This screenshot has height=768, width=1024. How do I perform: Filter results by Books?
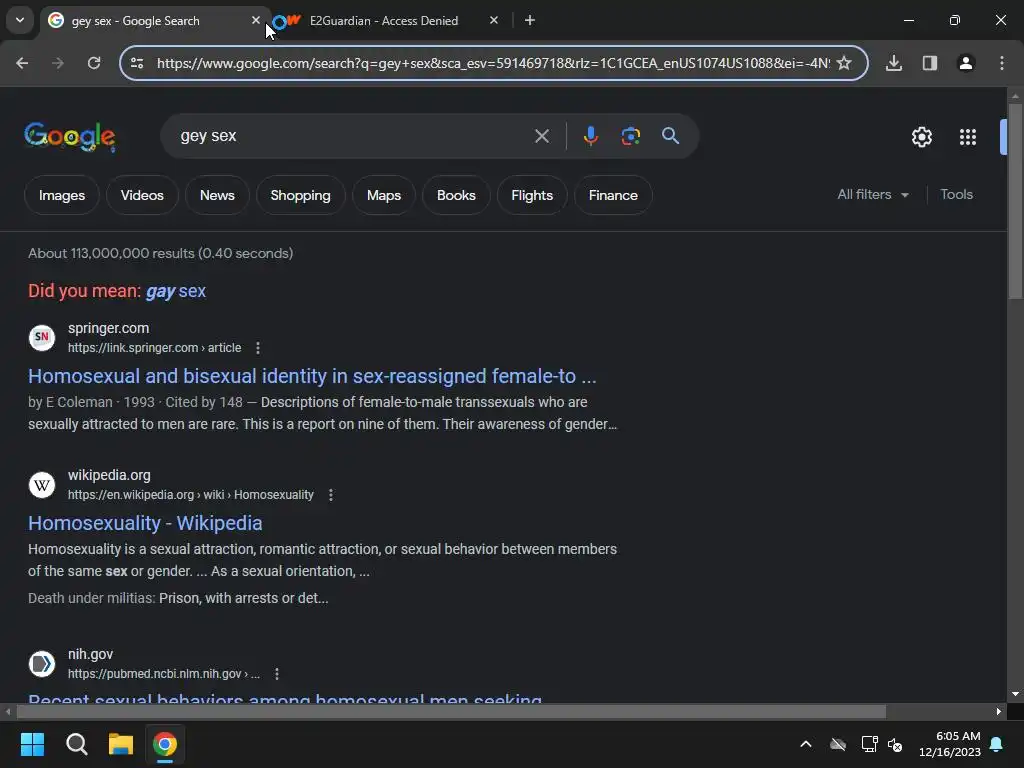point(456,195)
